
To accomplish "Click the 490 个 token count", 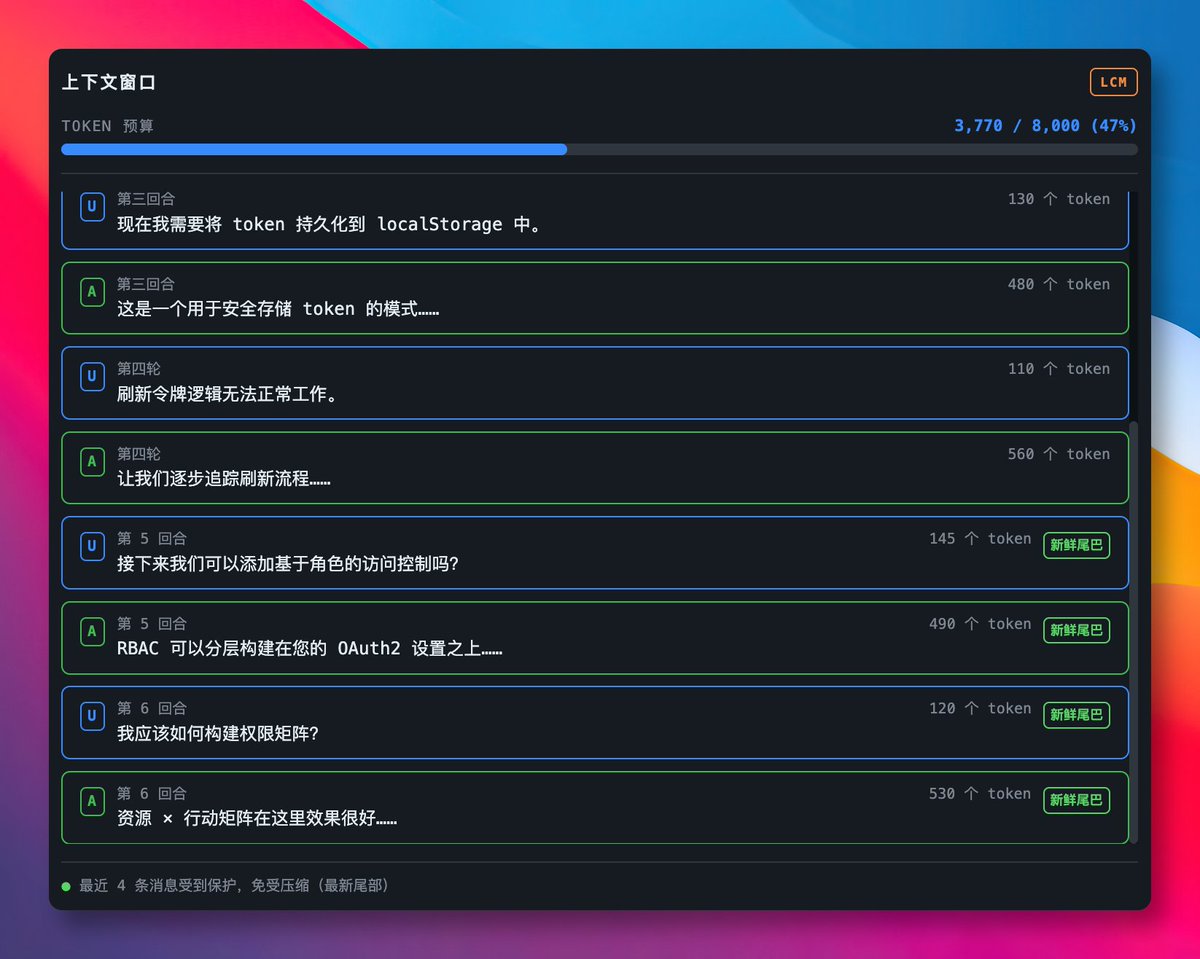I will 980,624.
